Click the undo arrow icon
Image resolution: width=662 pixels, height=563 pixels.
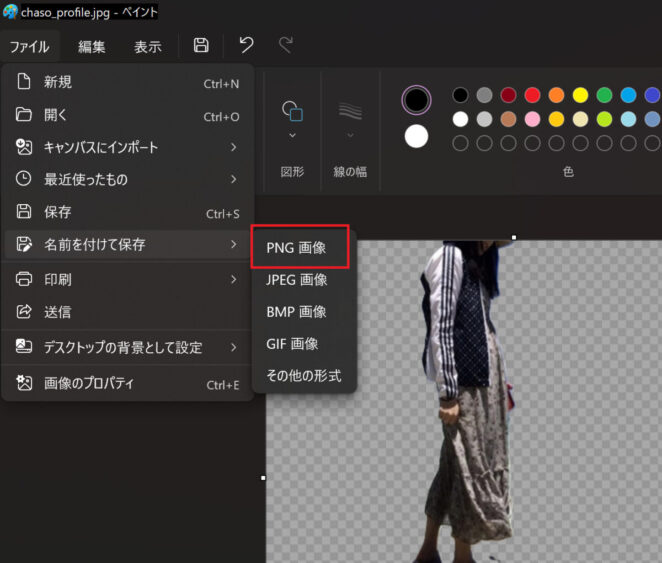[247, 45]
